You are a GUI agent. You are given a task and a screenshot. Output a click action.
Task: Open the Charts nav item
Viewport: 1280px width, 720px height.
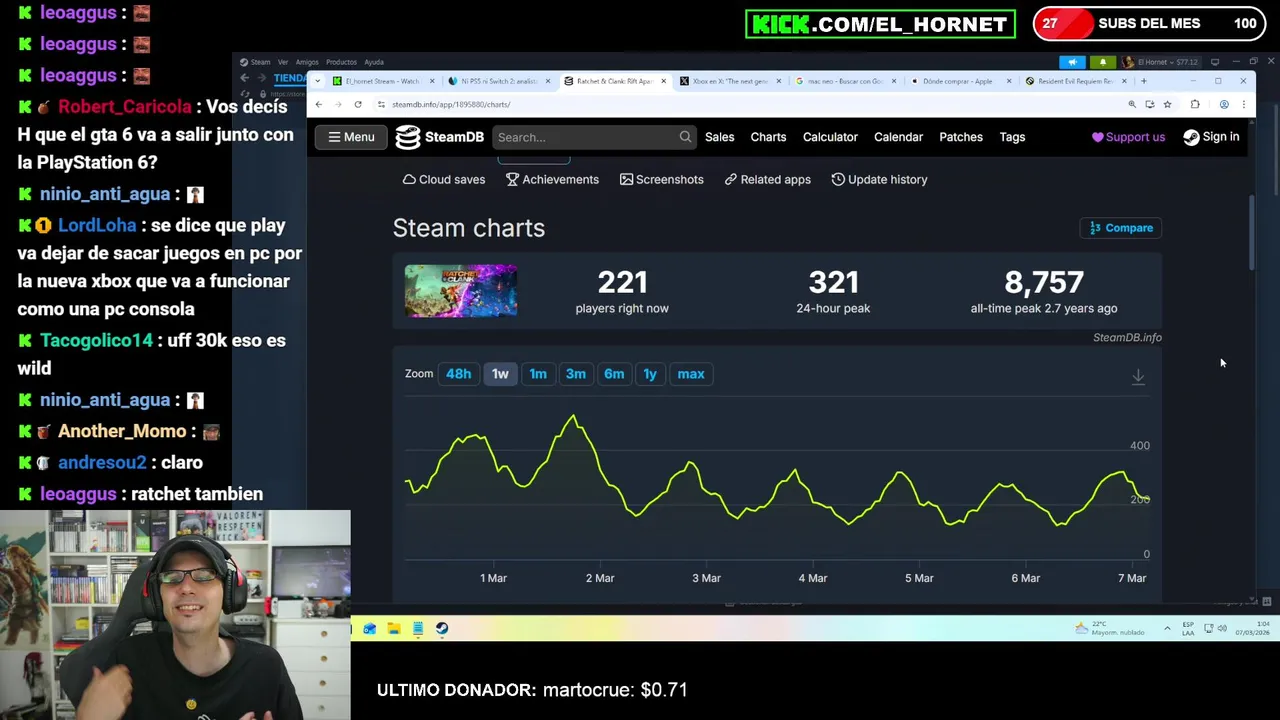[768, 137]
